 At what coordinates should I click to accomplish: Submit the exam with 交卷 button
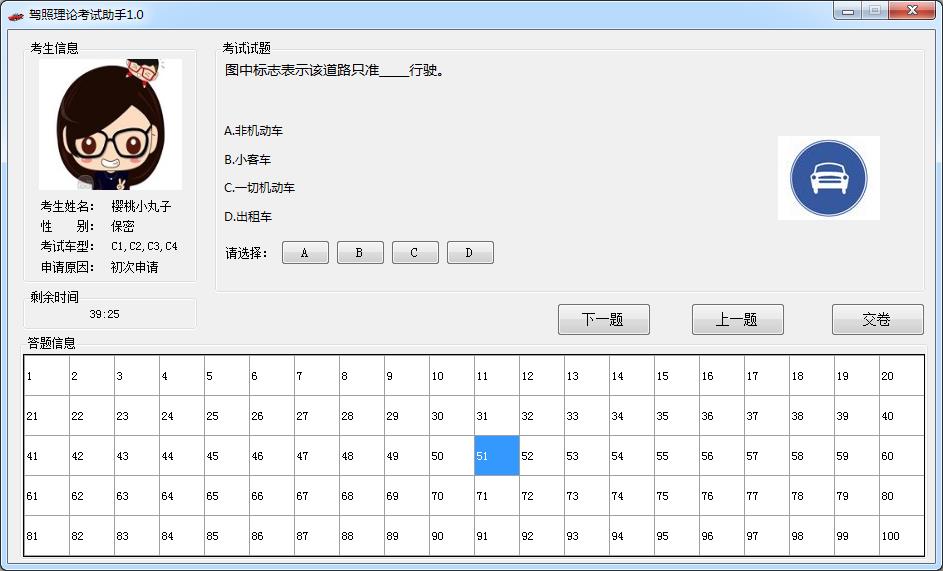click(877, 320)
